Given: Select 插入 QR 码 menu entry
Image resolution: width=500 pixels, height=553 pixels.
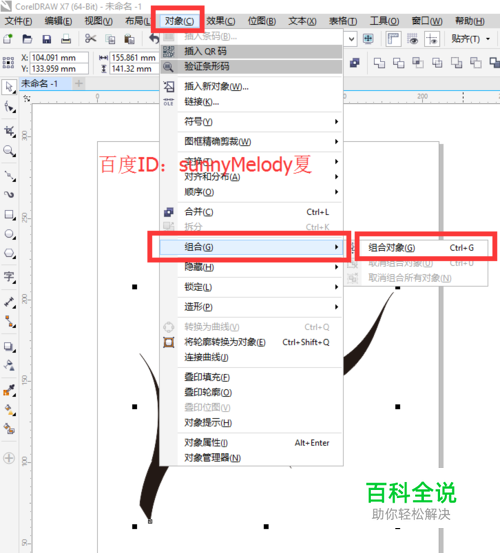Looking at the screenshot, I should point(252,51).
